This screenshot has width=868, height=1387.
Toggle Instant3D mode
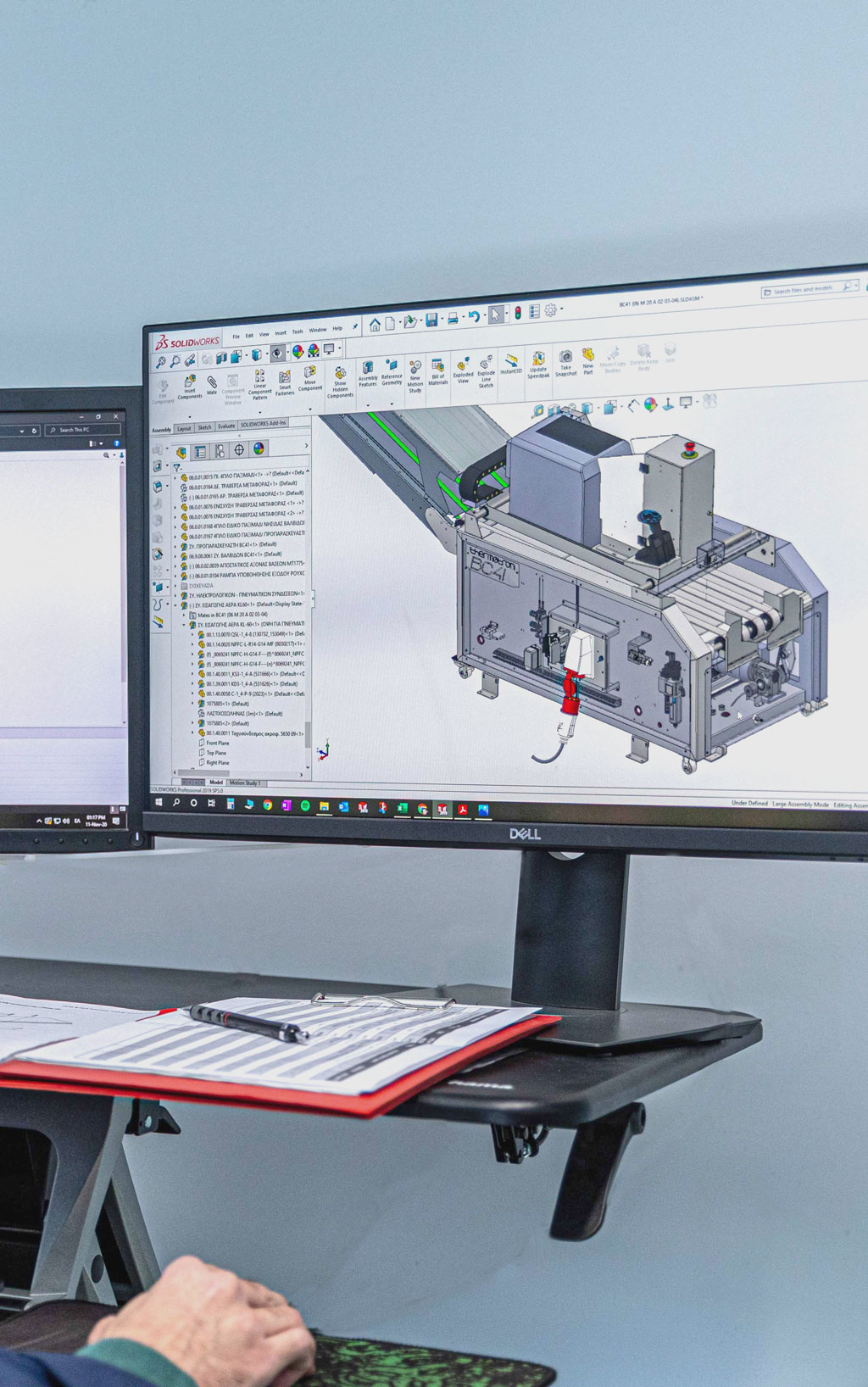(x=511, y=364)
